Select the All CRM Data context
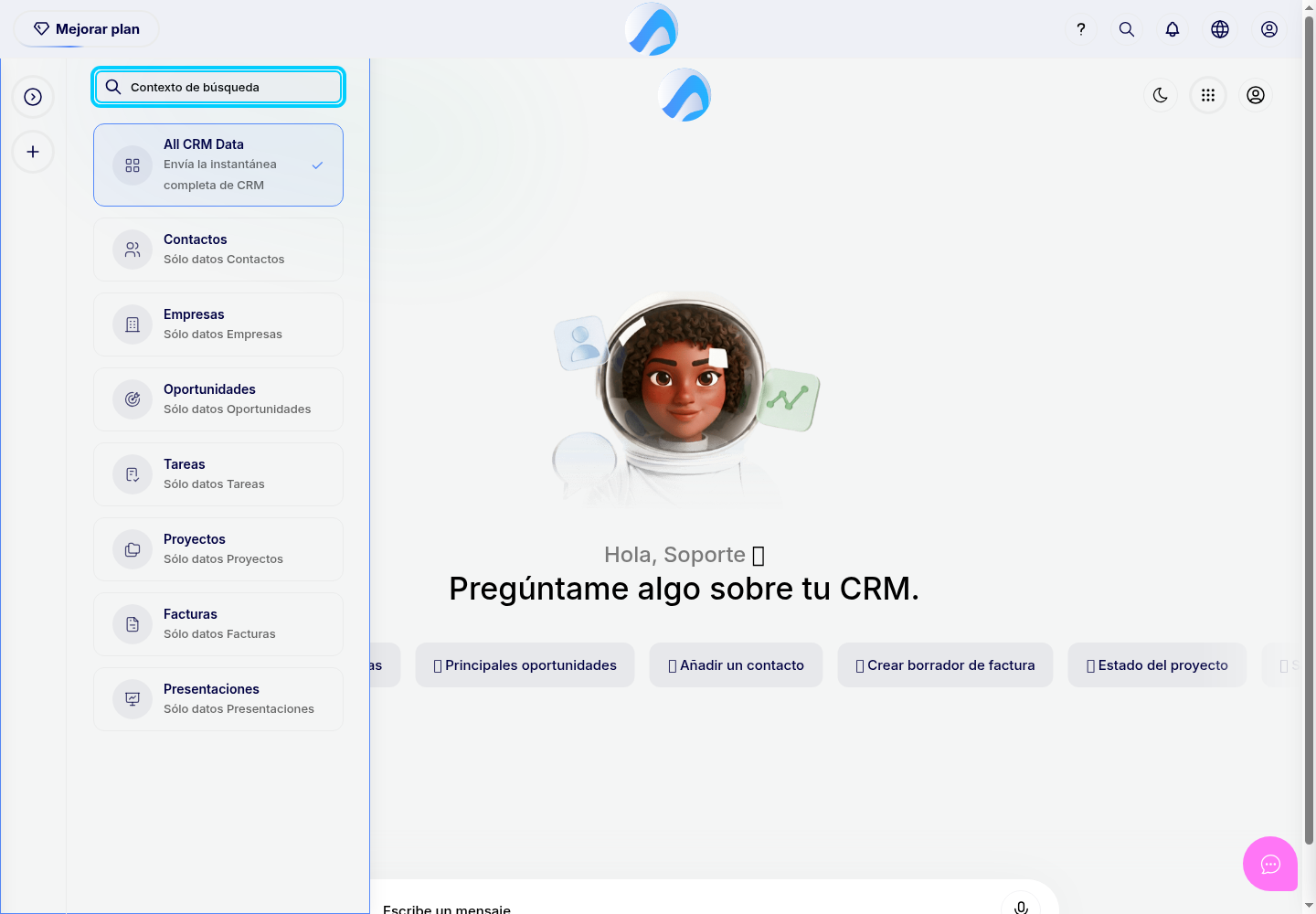Image resolution: width=1316 pixels, height=914 pixels. (218, 165)
